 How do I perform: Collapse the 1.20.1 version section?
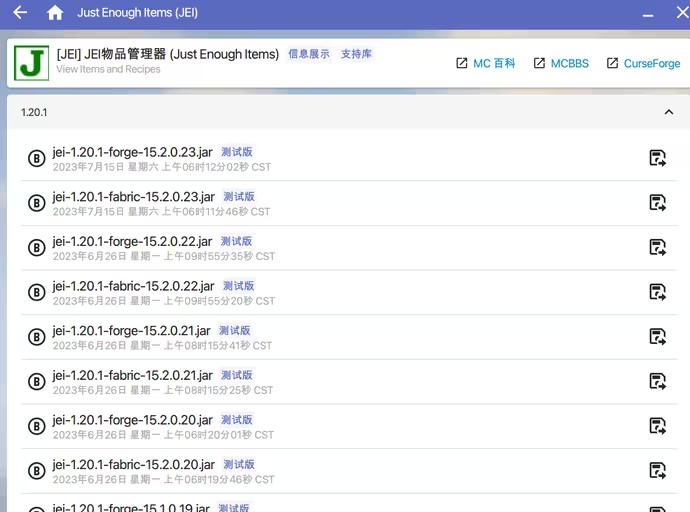pyautogui.click(x=669, y=112)
